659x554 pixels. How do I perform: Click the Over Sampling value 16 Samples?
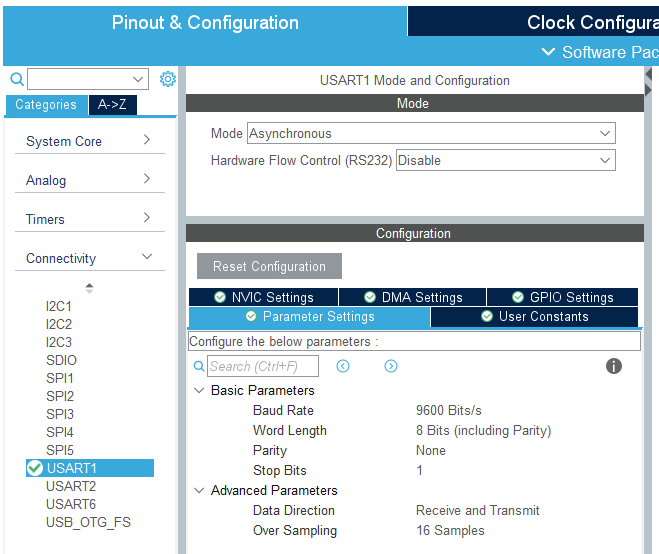tap(450, 530)
